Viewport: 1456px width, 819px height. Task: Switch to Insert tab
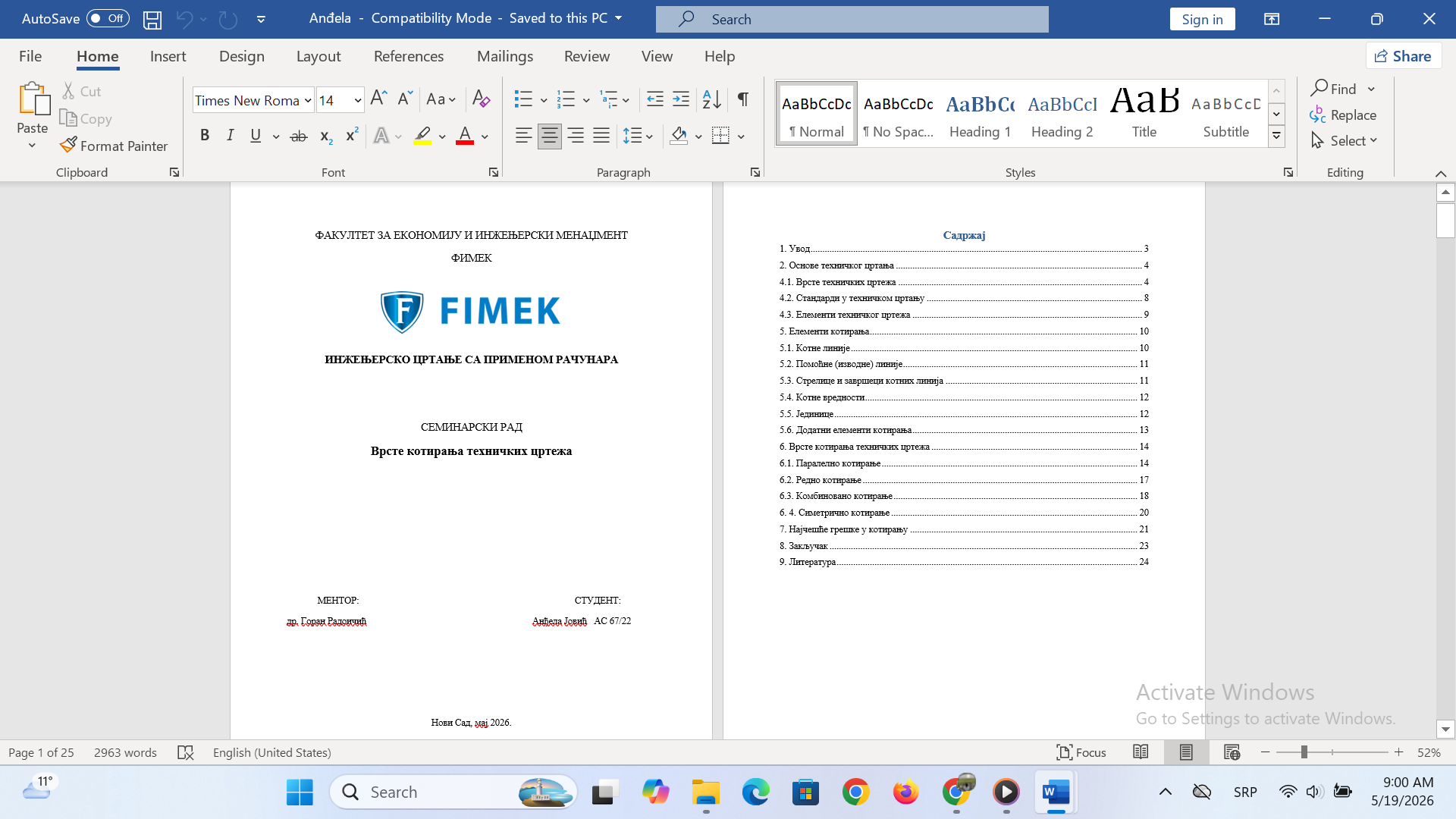pos(168,56)
